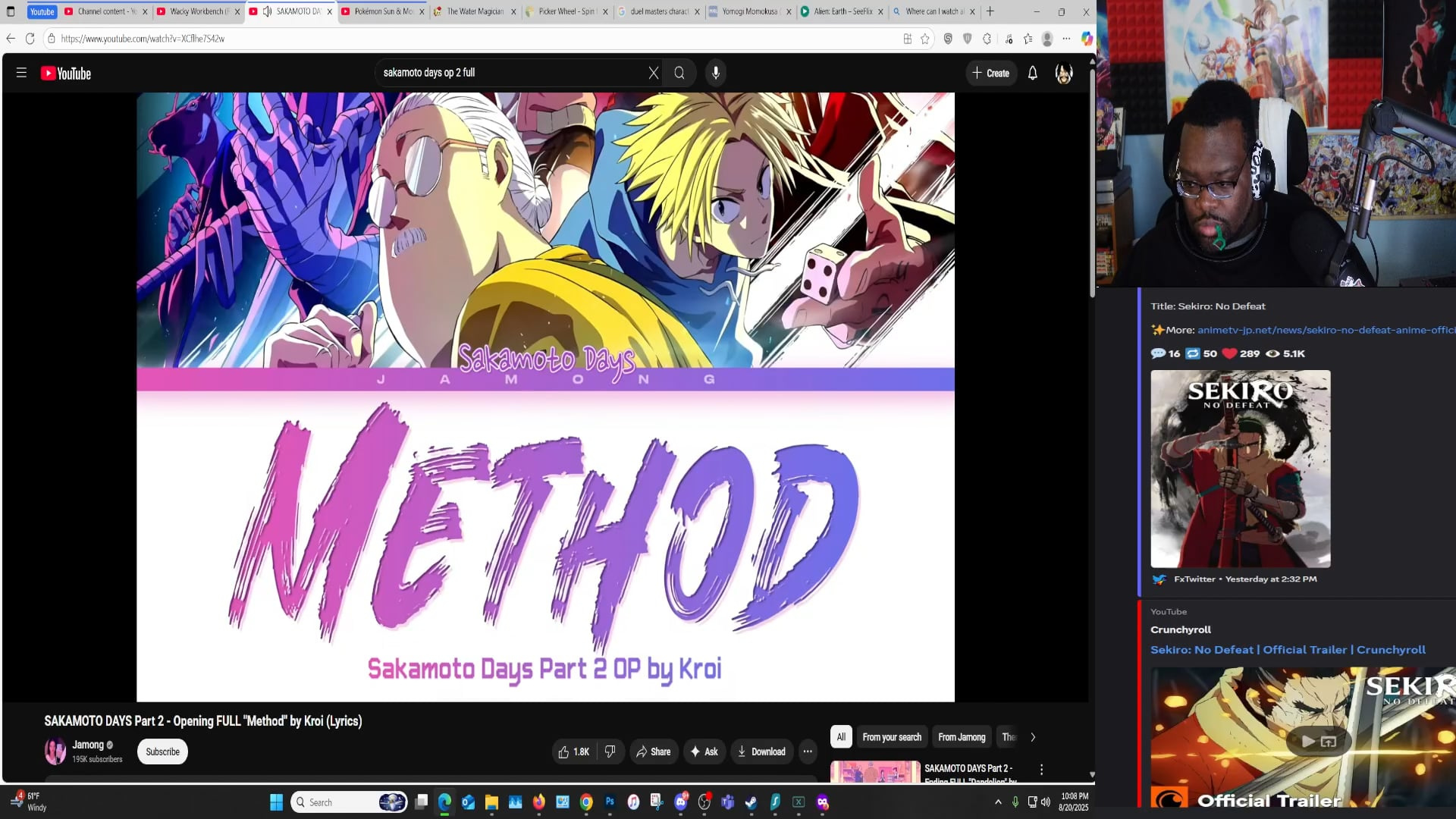
Task: View site information lock icon
Action: (x=52, y=39)
